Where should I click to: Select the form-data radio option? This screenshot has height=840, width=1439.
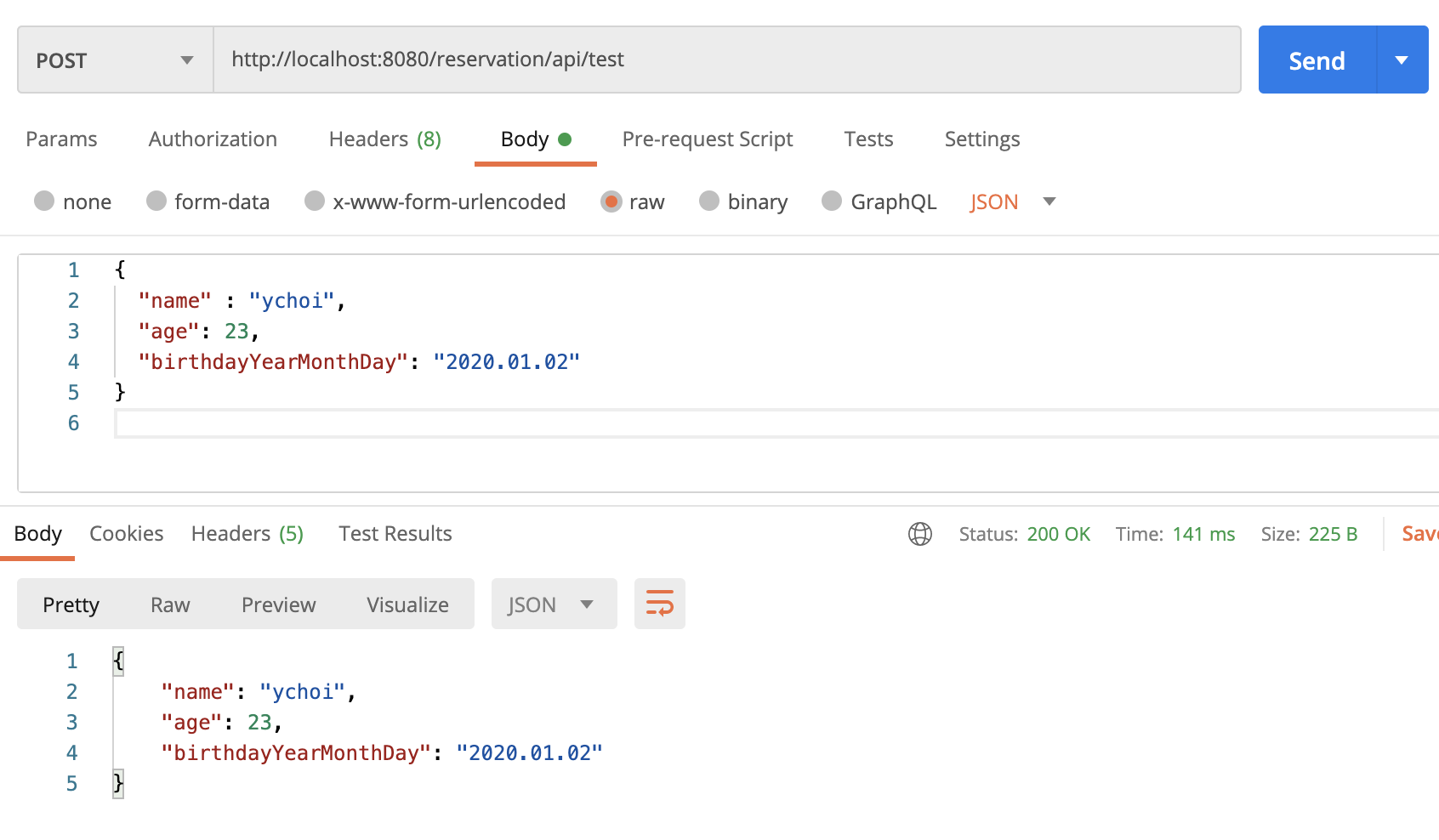(x=156, y=201)
